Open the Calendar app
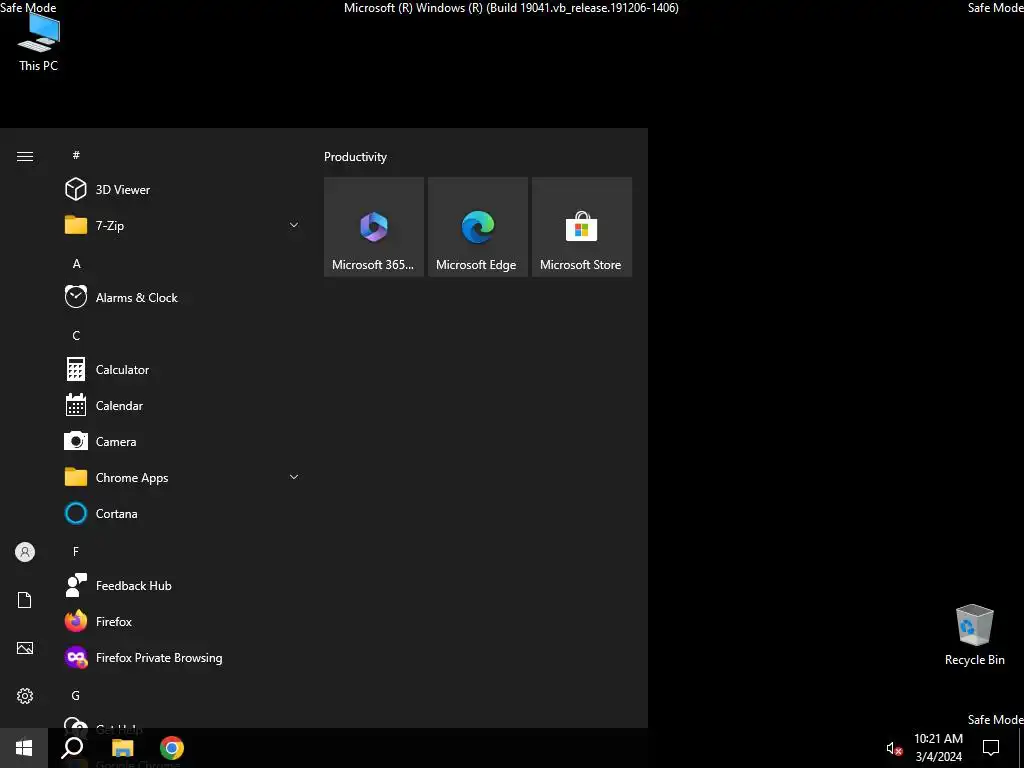Viewport: 1024px width, 768px height. (181, 406)
